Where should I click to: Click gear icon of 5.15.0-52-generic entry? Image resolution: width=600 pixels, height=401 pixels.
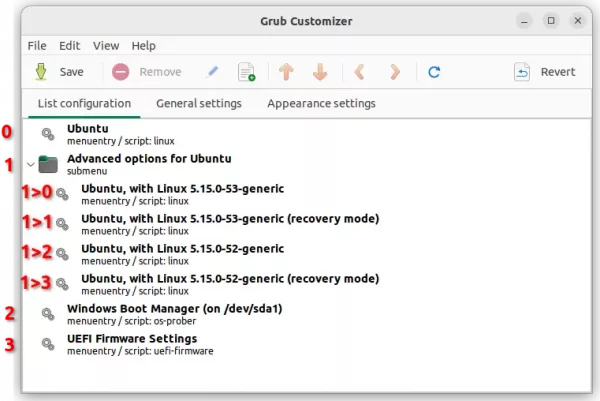click(62, 254)
